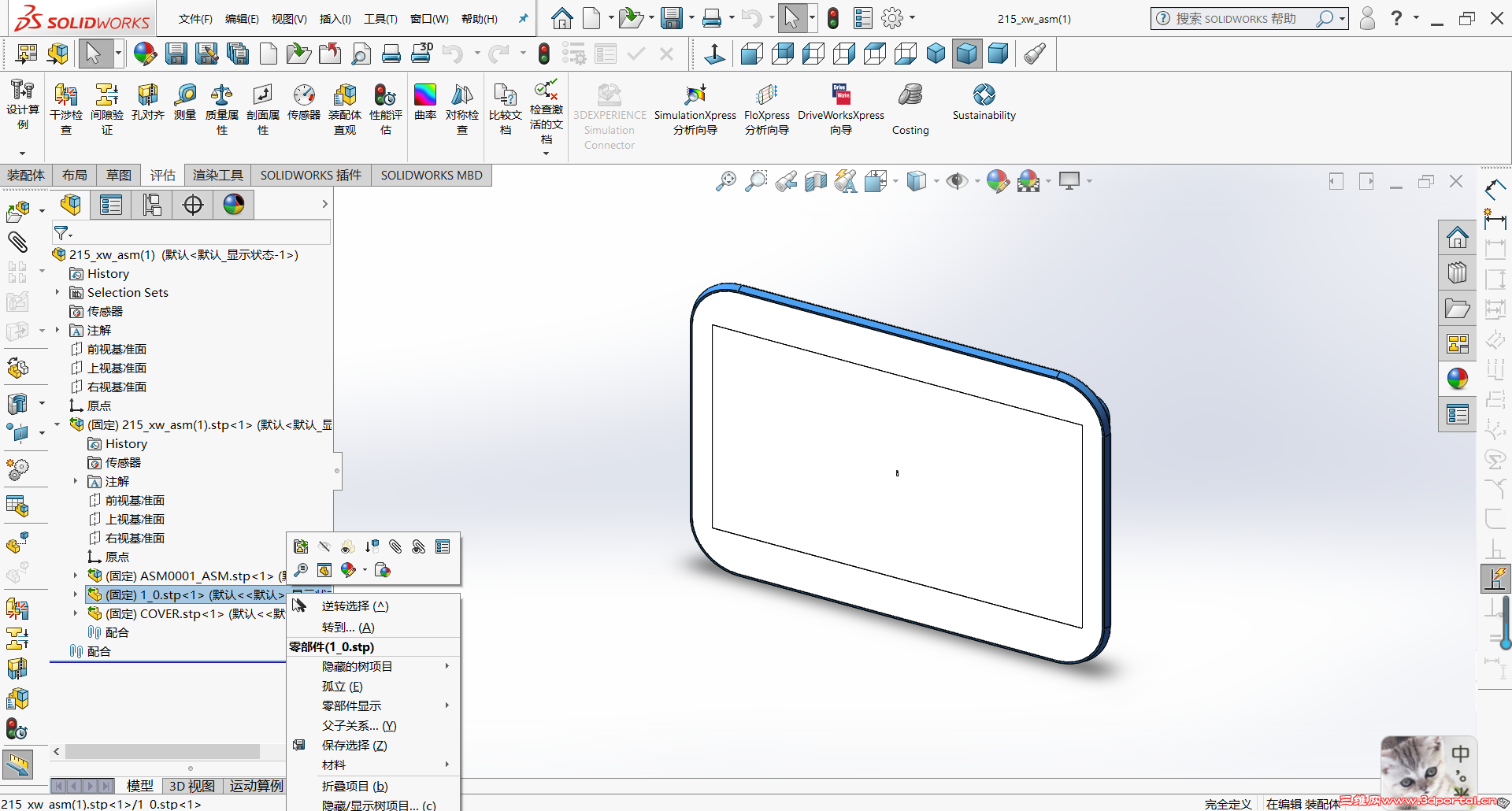Open the Costing tool
The image size is (1512, 811).
coord(910,109)
